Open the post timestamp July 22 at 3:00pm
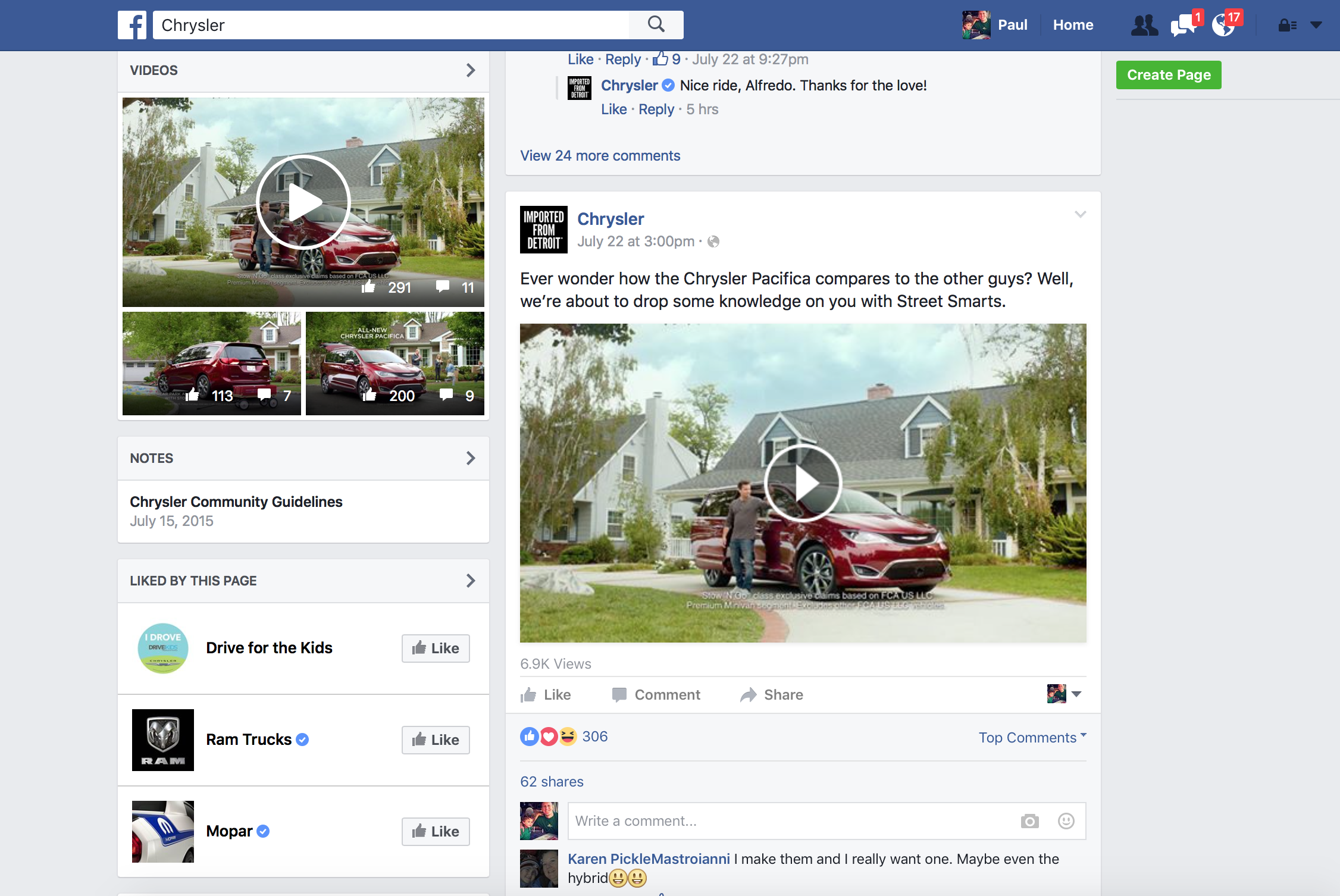 click(x=635, y=242)
